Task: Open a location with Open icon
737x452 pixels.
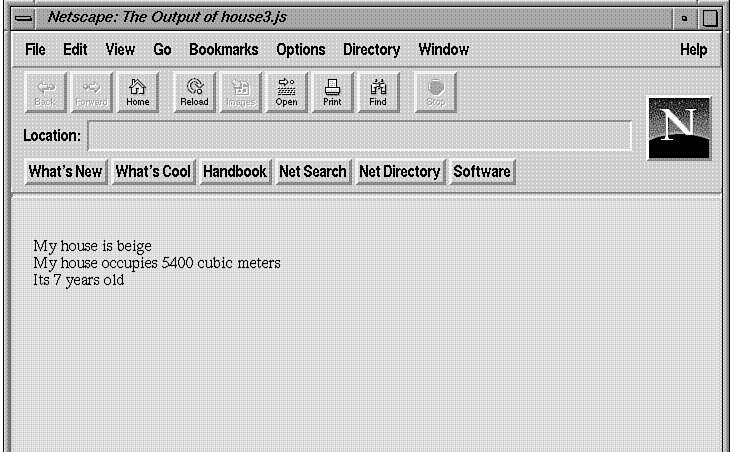Action: [x=286, y=92]
